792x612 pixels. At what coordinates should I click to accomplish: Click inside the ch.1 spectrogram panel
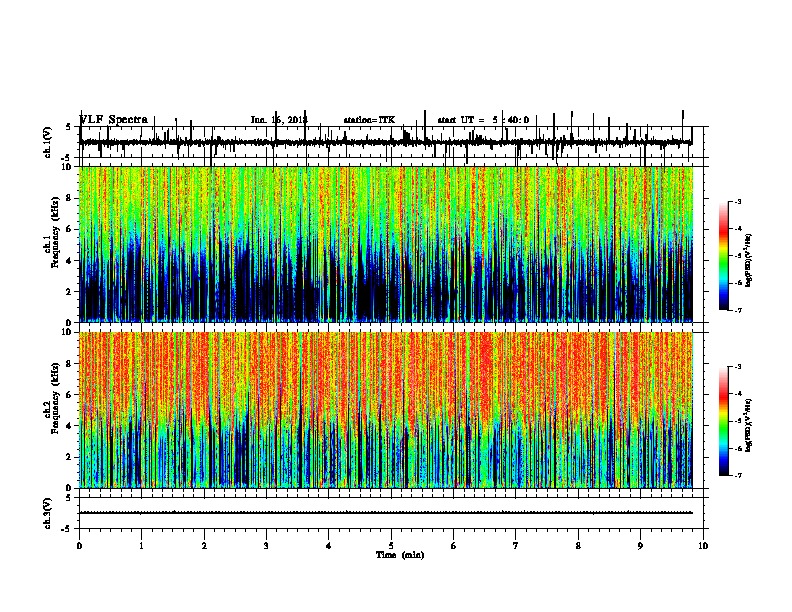click(x=386, y=244)
